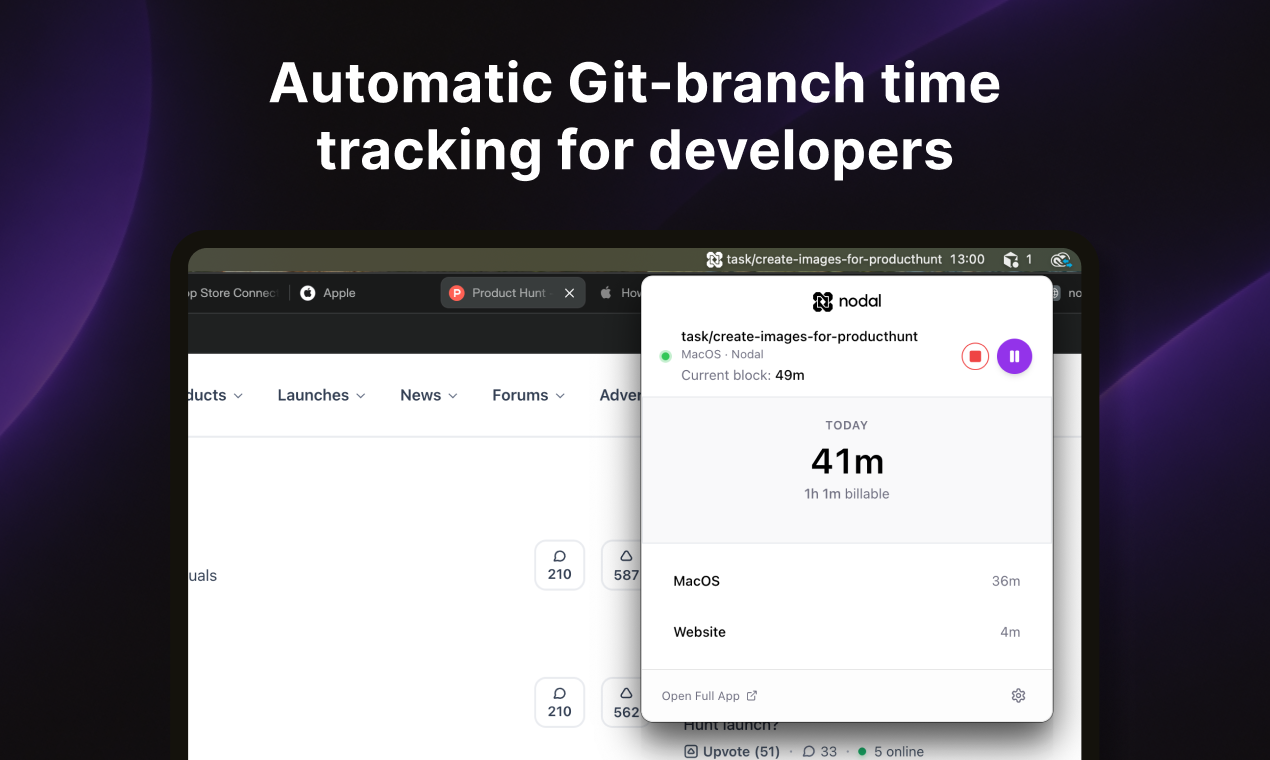The image size is (1270, 760).
Task: Upvote the product with 587 votes
Action: click(x=621, y=565)
